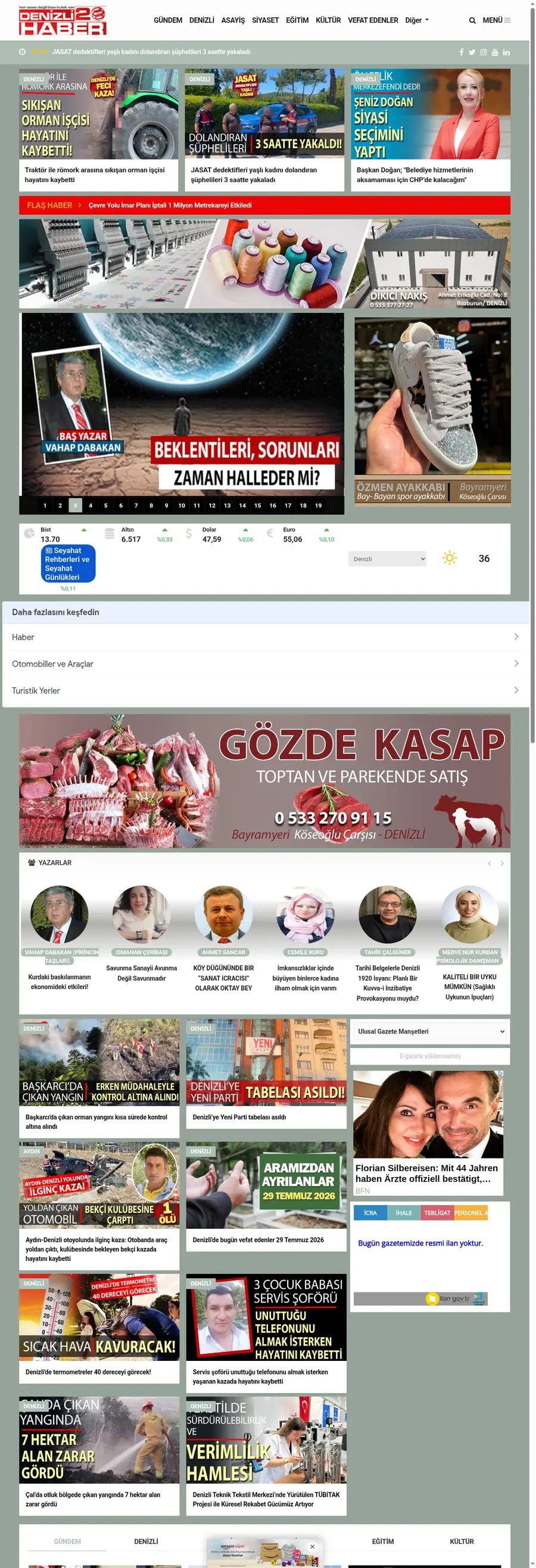The image size is (536, 1568).
Task: Go to slider page 10
Action: pyautogui.click(x=182, y=505)
